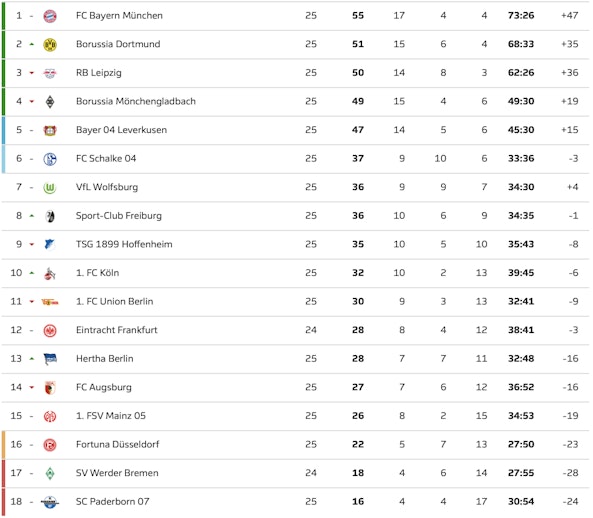Click the Borussia Dortmund BVB logo
Screen dimensions: 593x518
click(50, 45)
